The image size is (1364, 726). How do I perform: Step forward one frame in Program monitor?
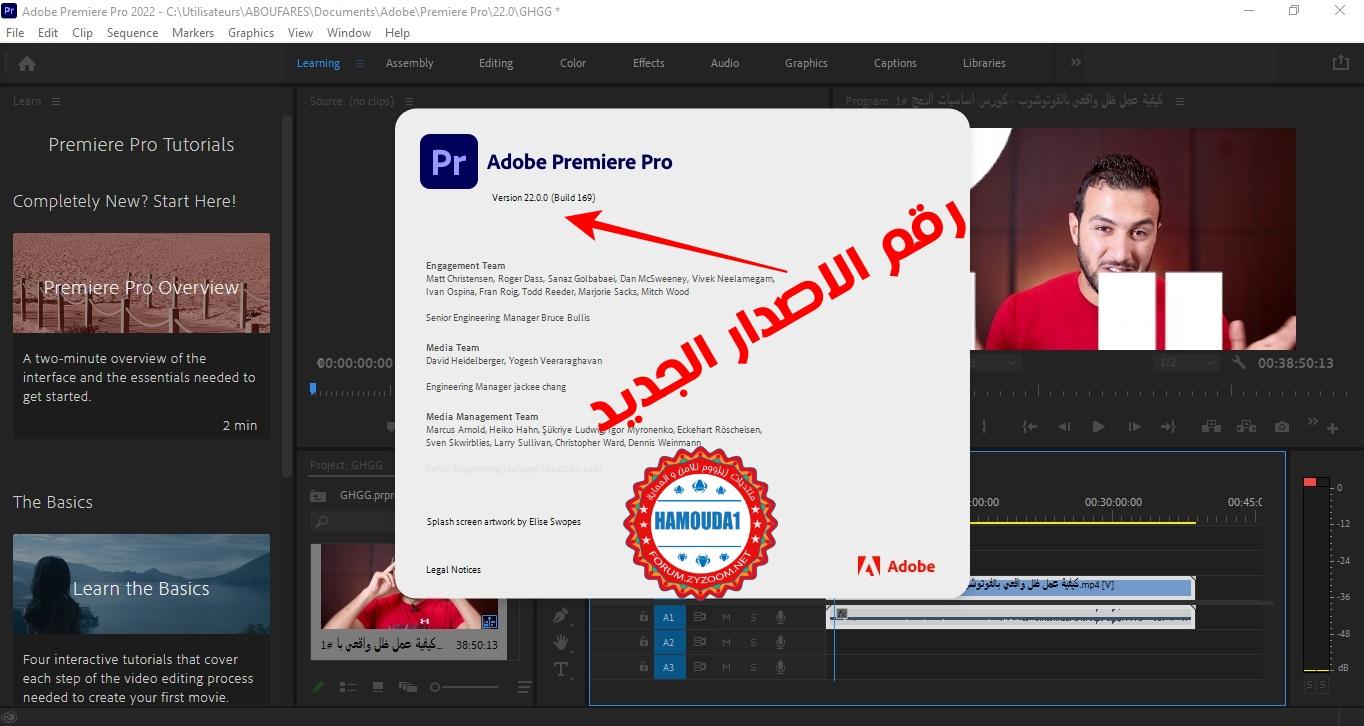click(x=1134, y=426)
